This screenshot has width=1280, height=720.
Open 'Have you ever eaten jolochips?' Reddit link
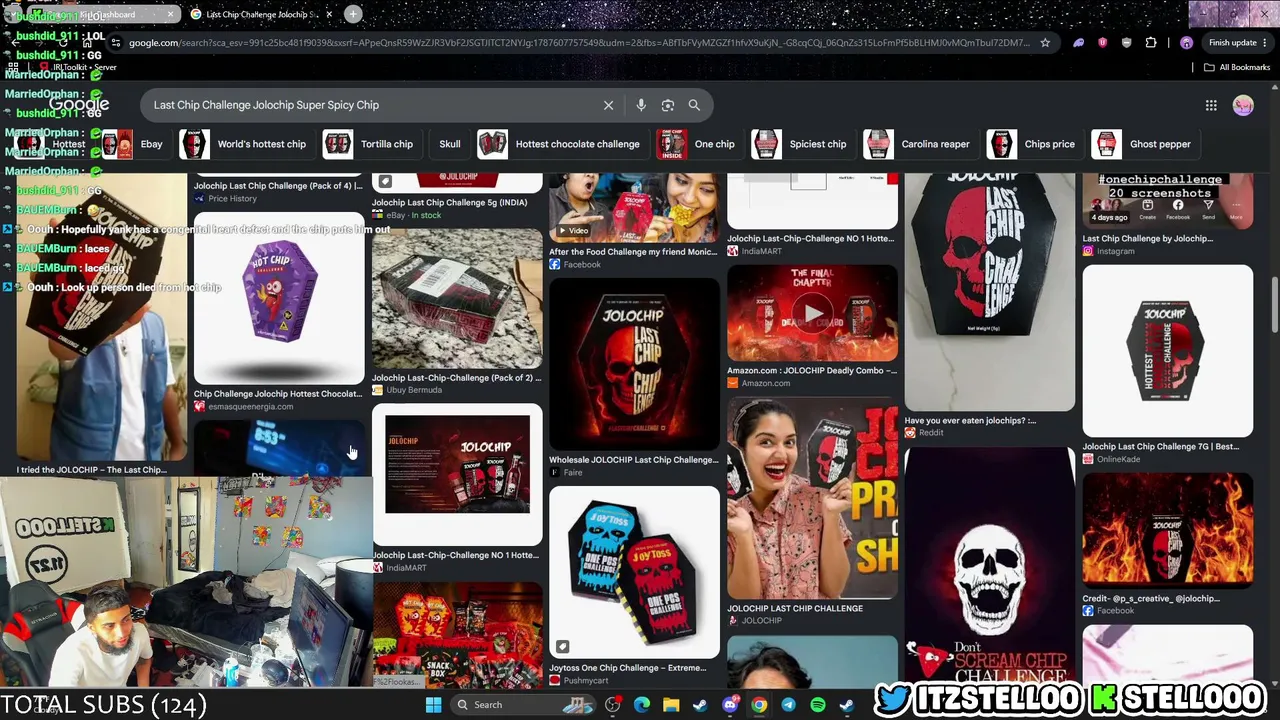pos(970,421)
